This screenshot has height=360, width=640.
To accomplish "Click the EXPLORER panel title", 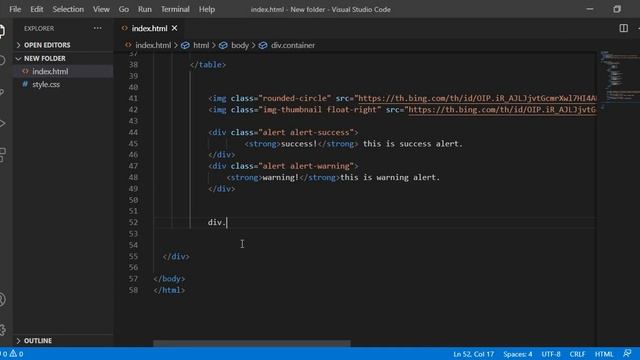I will pyautogui.click(x=39, y=28).
